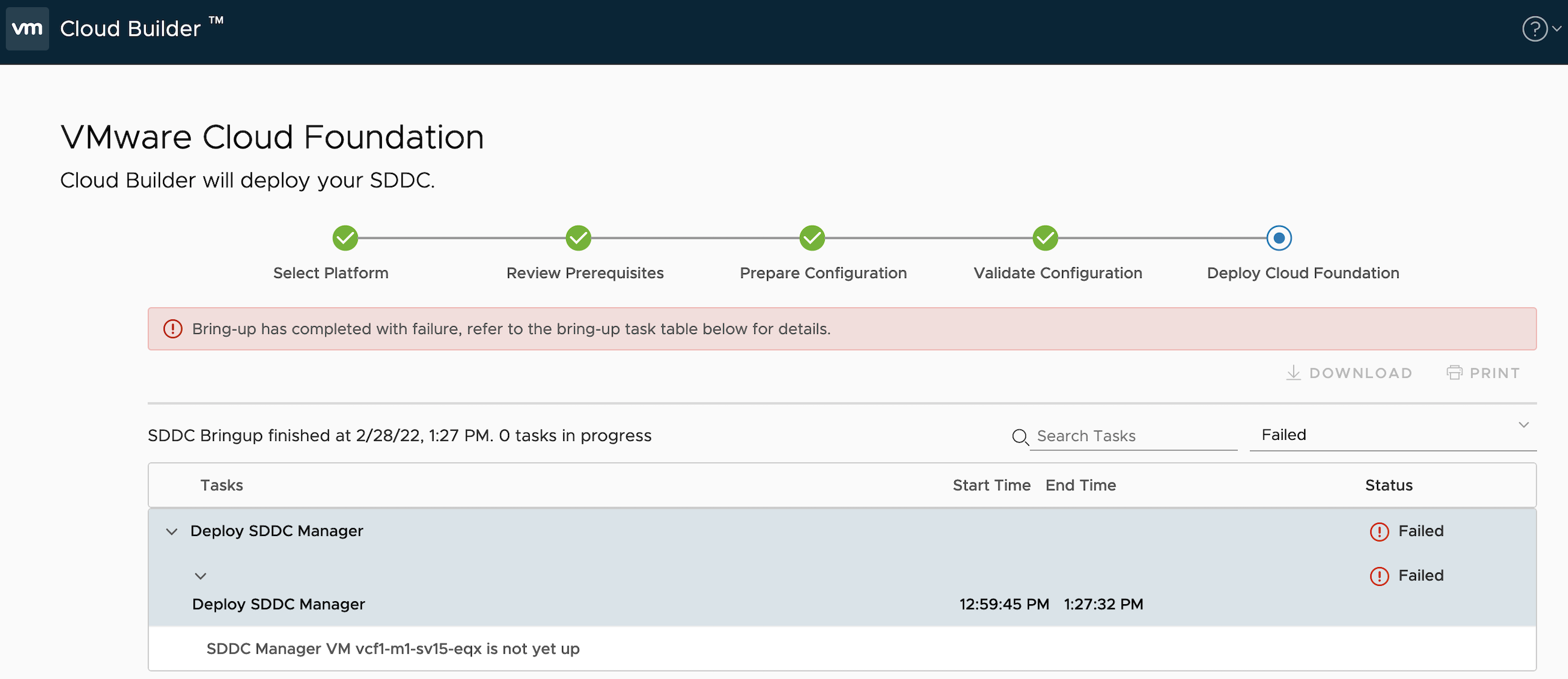1568x679 pixels.
Task: Click the help menu dropdown arrow
Action: pos(1556,29)
